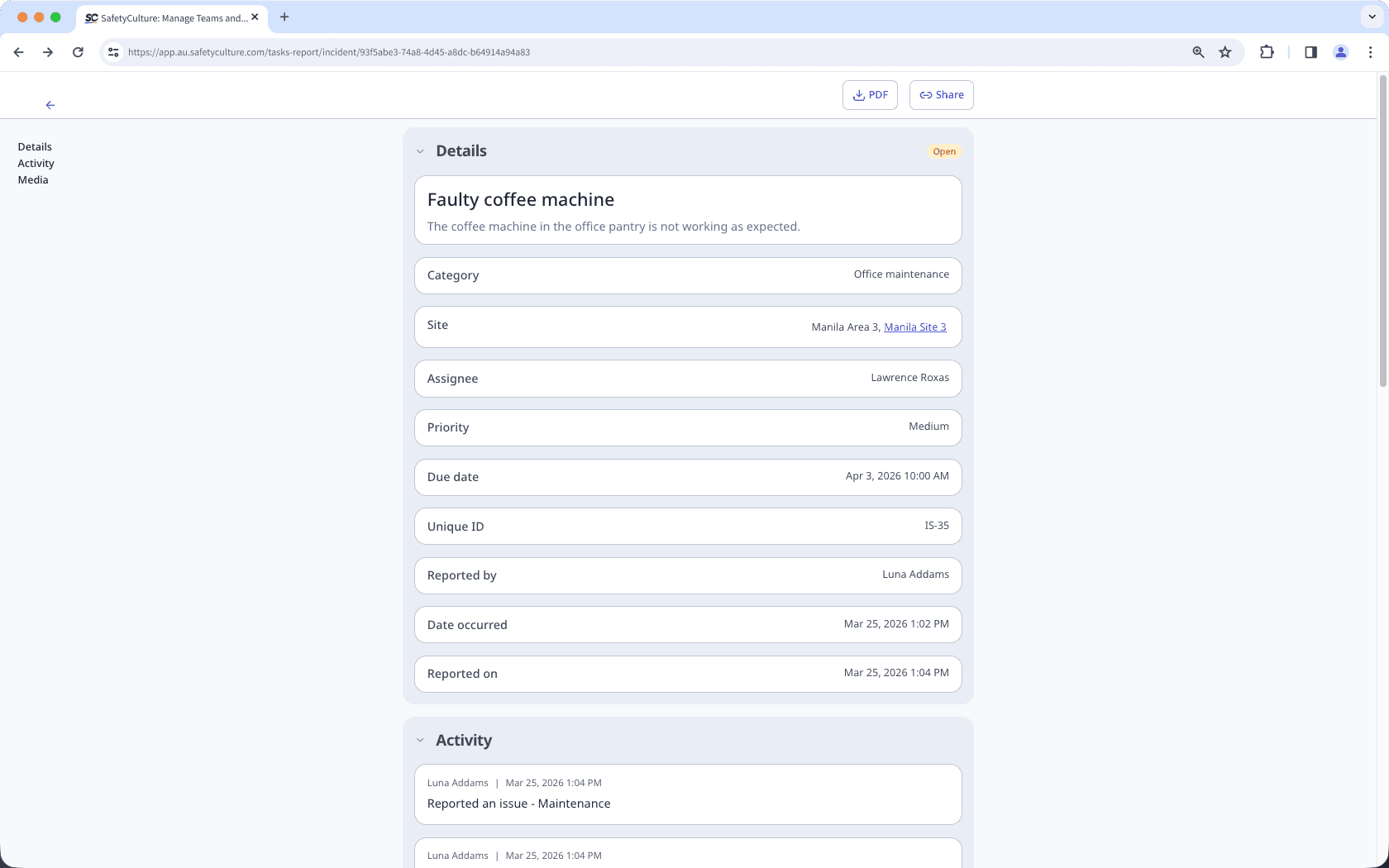Open the tab list chevron at top right
Screen dimensions: 1389x868
(x=1370, y=17)
